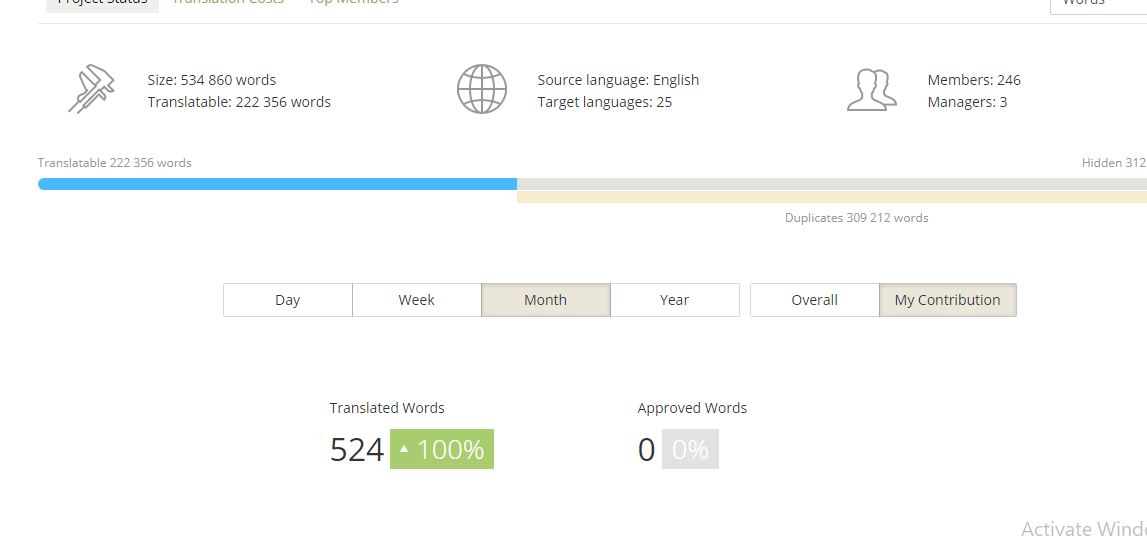
Task: Click the globe languages icon
Action: point(482,89)
